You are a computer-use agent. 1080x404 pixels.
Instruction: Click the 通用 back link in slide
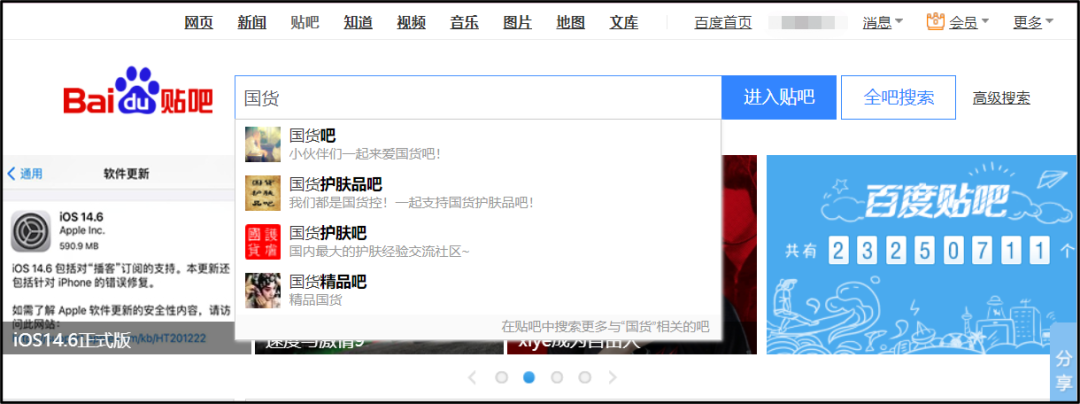(25, 173)
